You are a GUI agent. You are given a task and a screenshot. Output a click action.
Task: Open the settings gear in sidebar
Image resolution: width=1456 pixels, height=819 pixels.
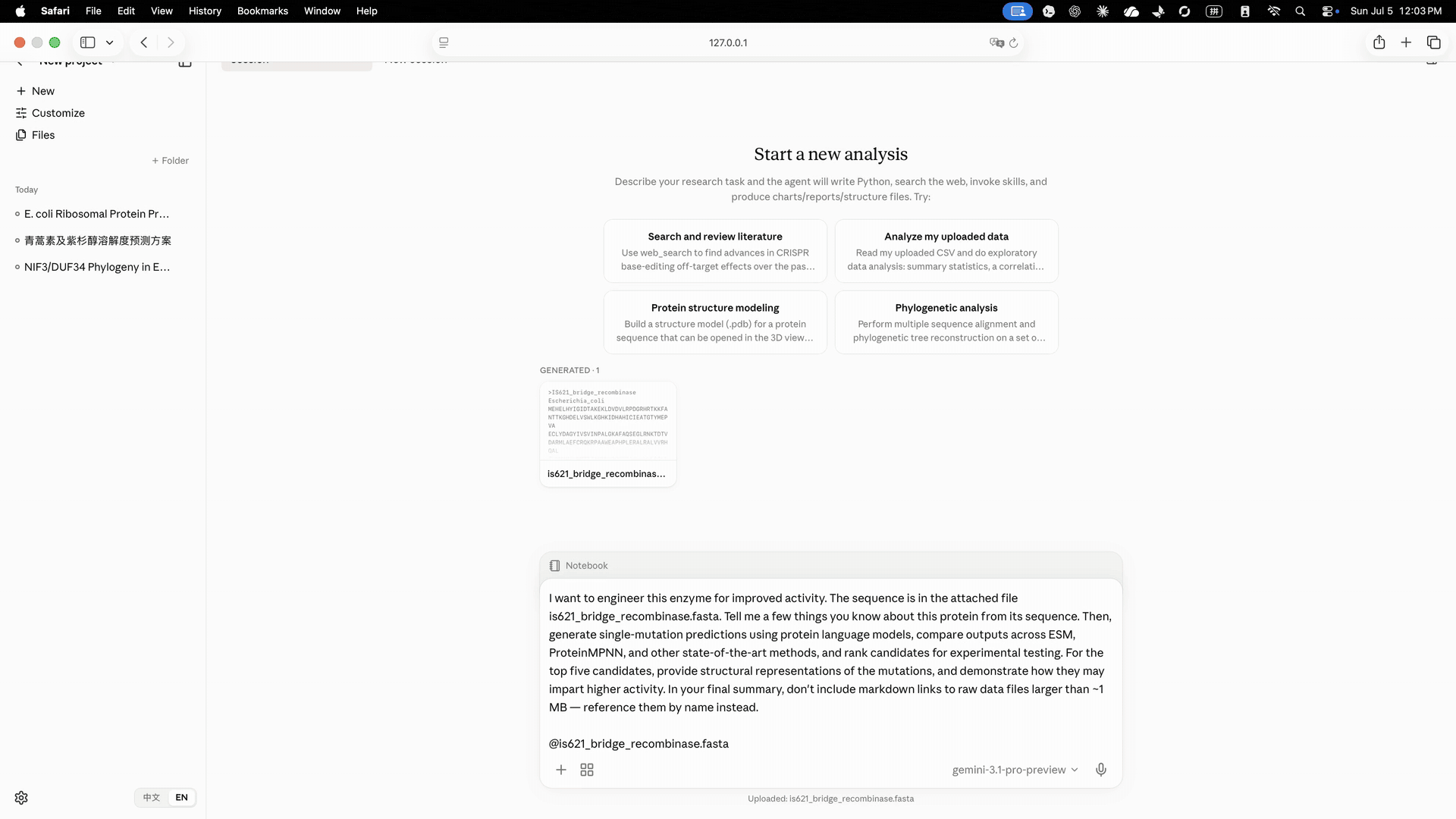point(21,798)
